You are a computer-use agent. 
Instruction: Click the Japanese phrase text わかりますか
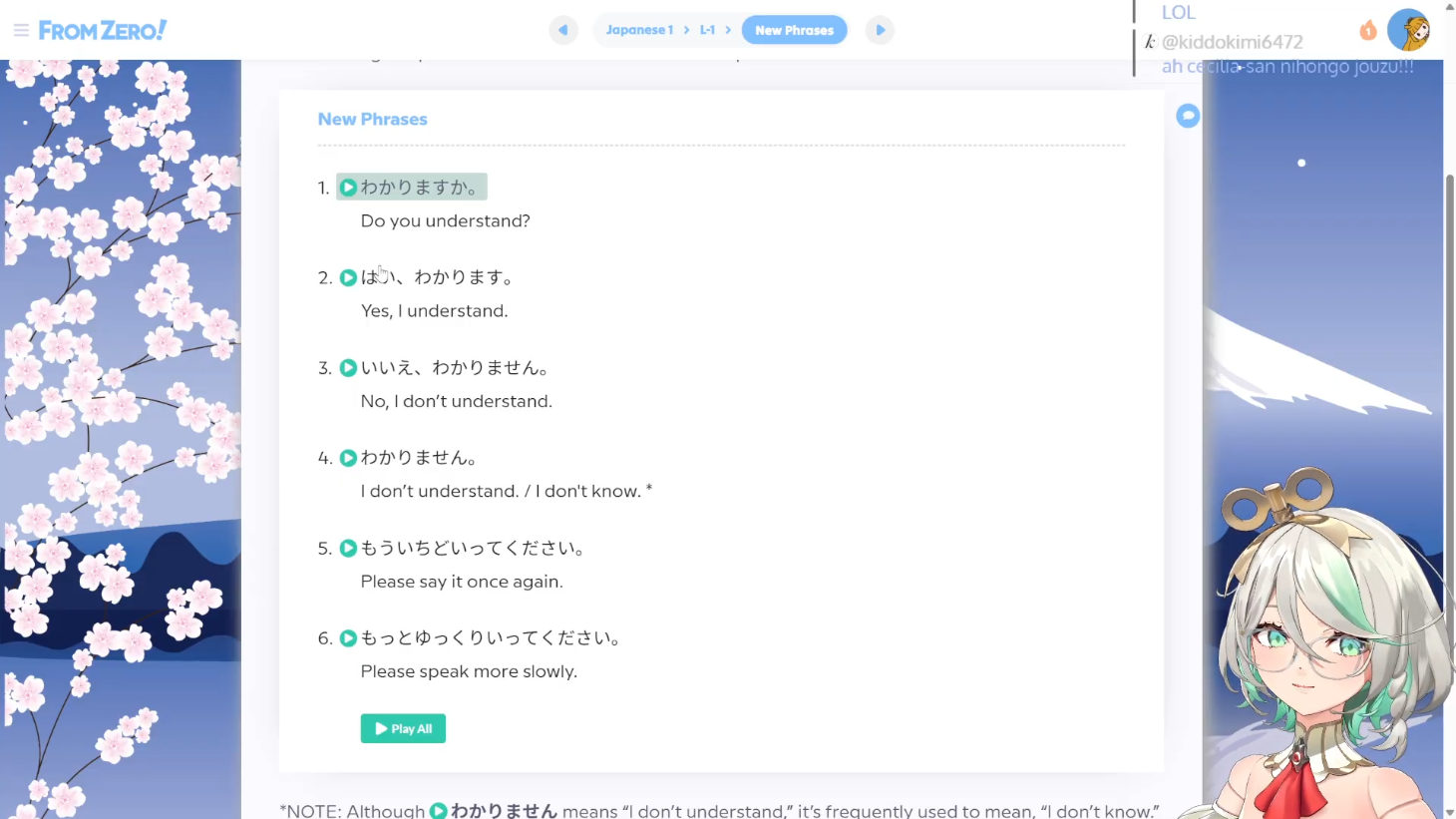pyautogui.click(x=419, y=188)
